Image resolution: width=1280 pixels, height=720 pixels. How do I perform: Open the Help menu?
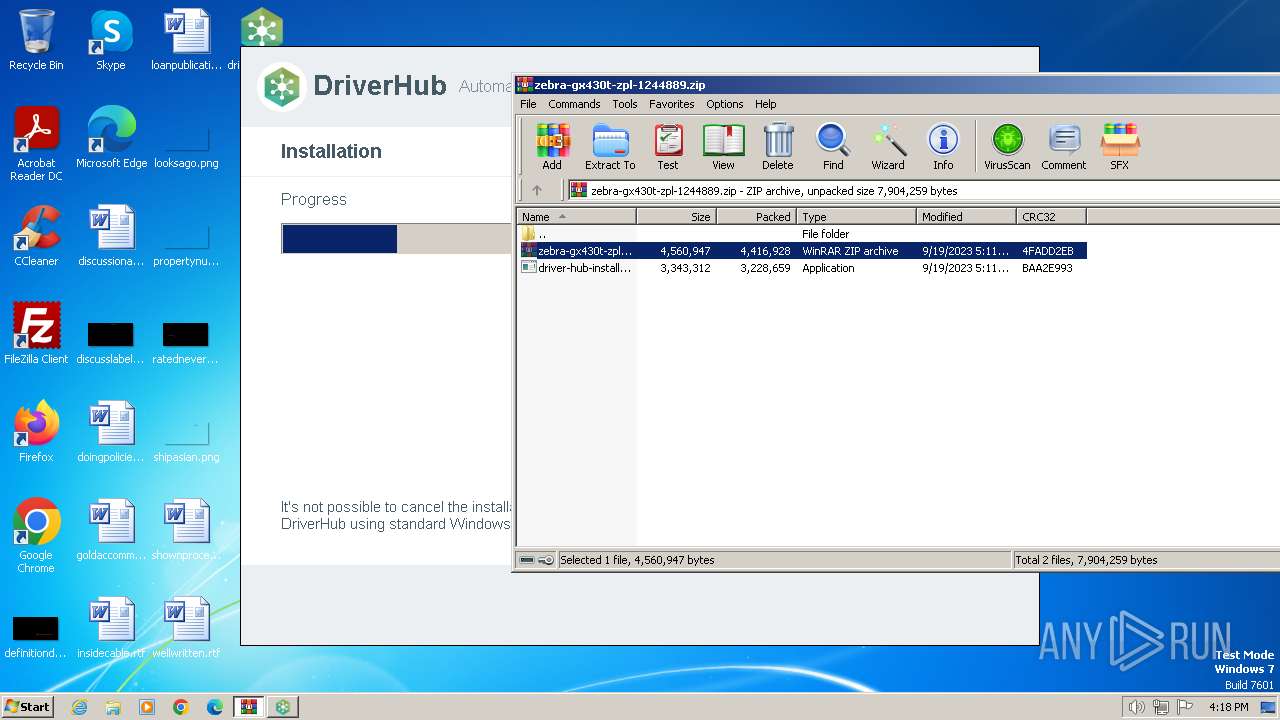click(766, 104)
